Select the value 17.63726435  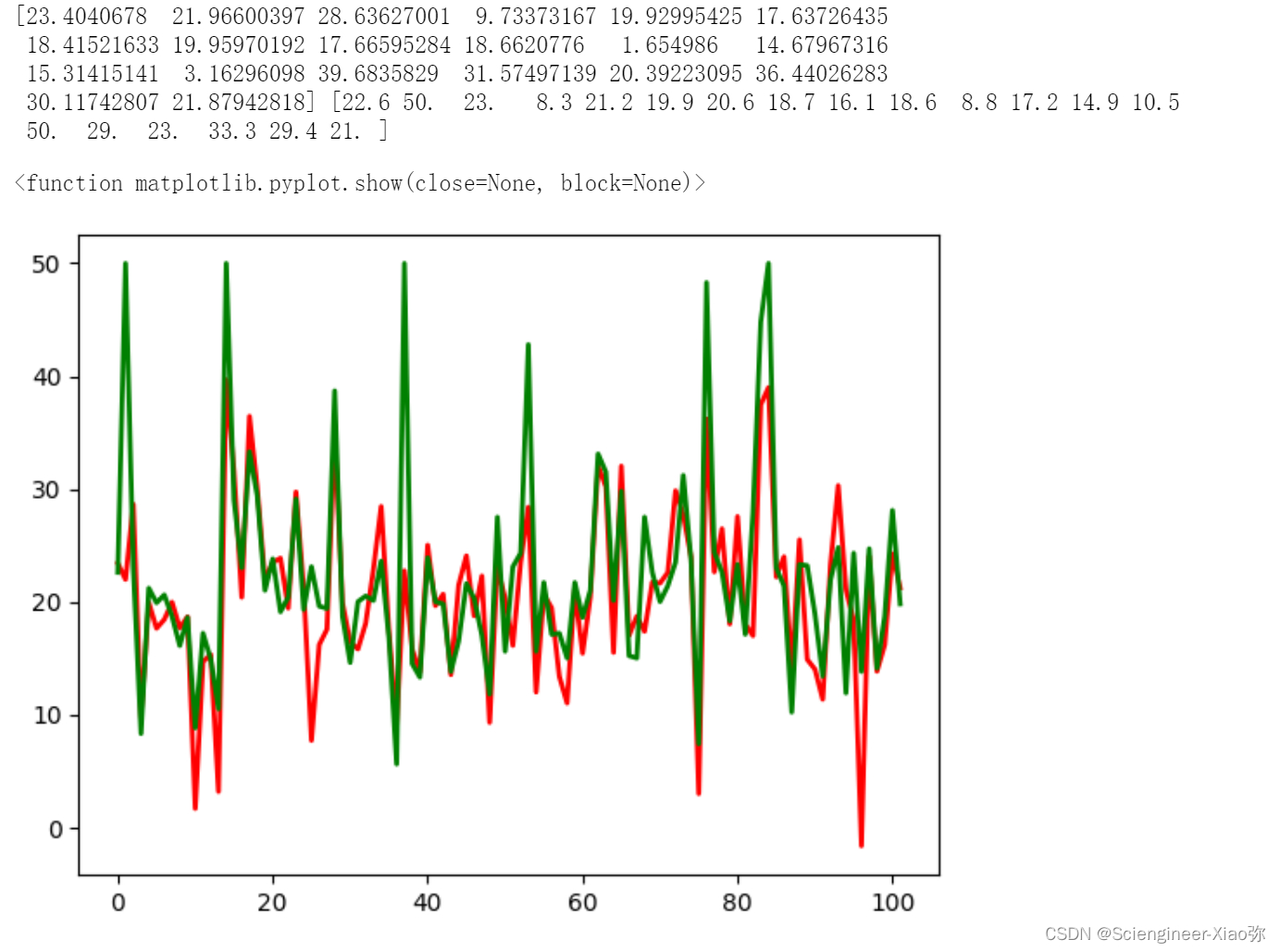[822, 17]
